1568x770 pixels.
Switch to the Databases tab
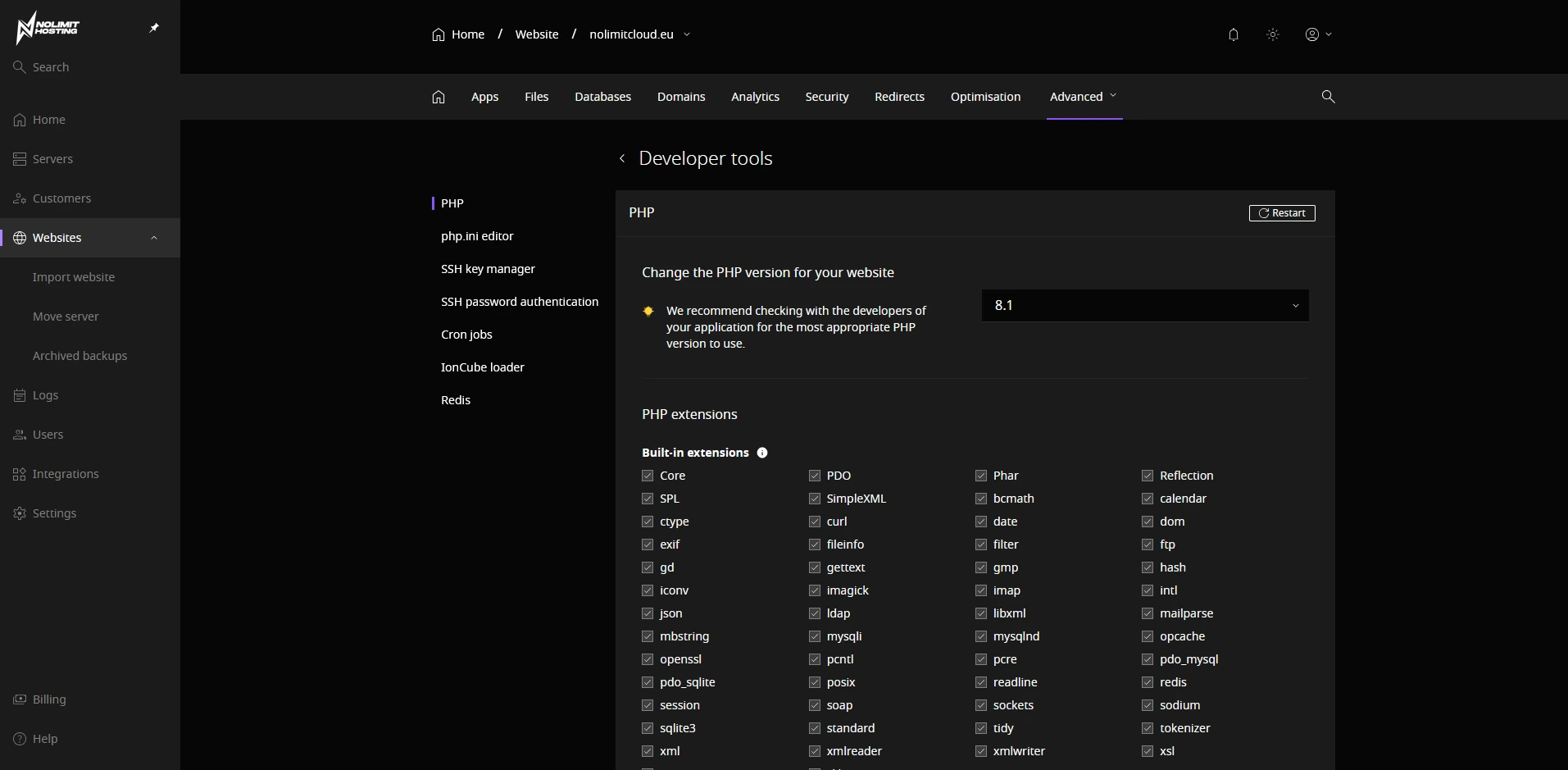coord(602,97)
